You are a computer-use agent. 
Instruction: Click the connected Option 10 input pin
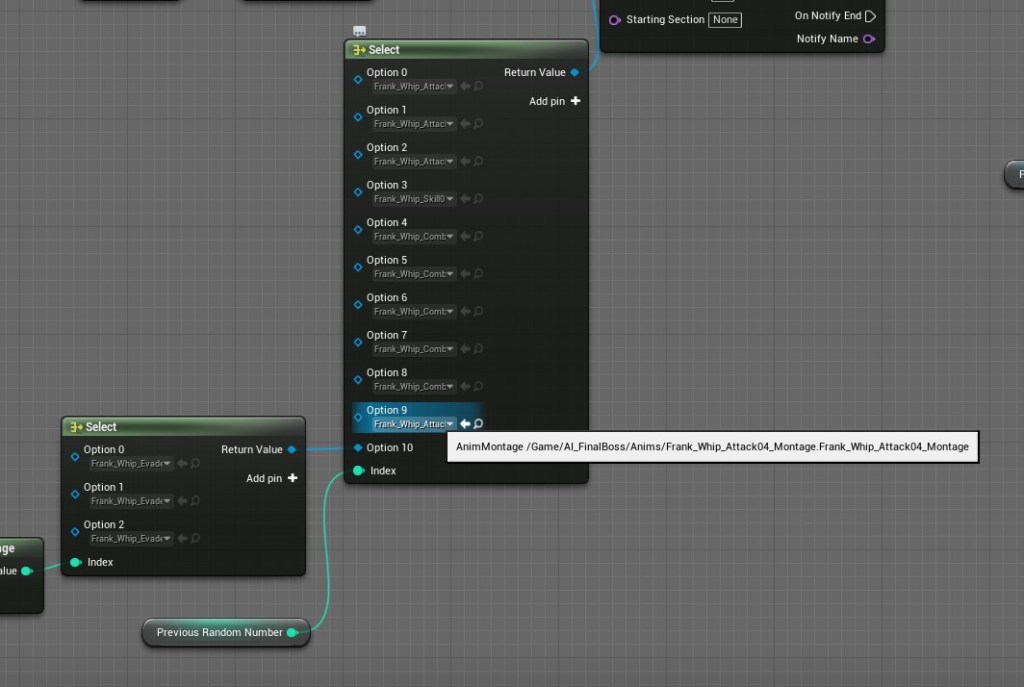coord(358,447)
